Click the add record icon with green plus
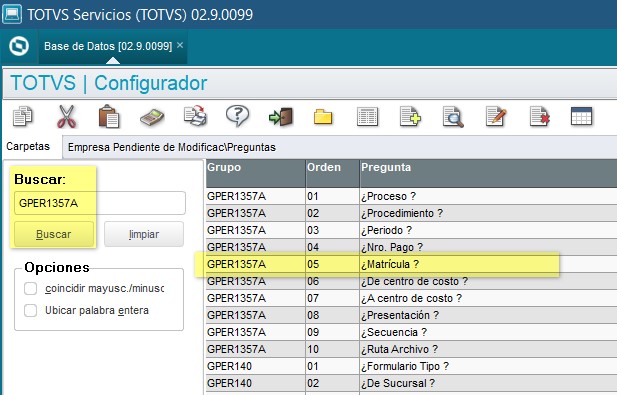 pos(410,116)
